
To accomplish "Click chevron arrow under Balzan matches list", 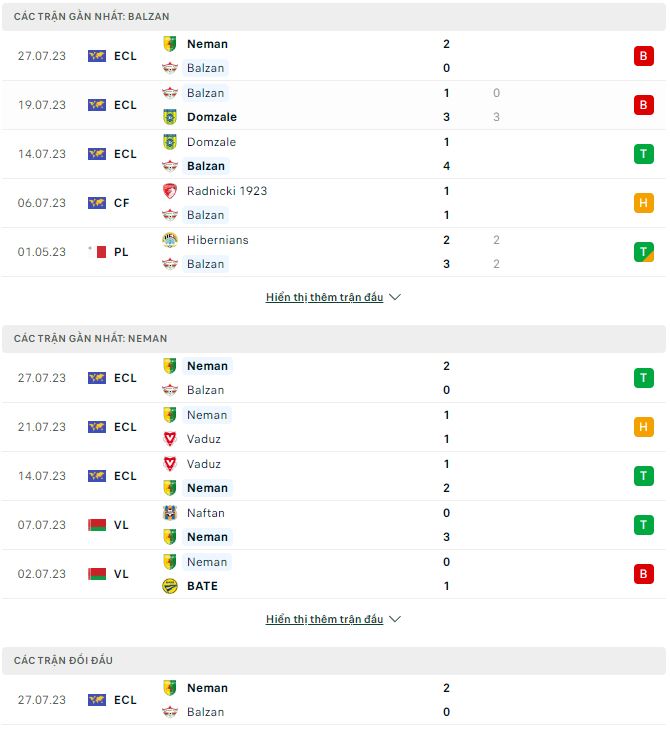I will click(395, 297).
